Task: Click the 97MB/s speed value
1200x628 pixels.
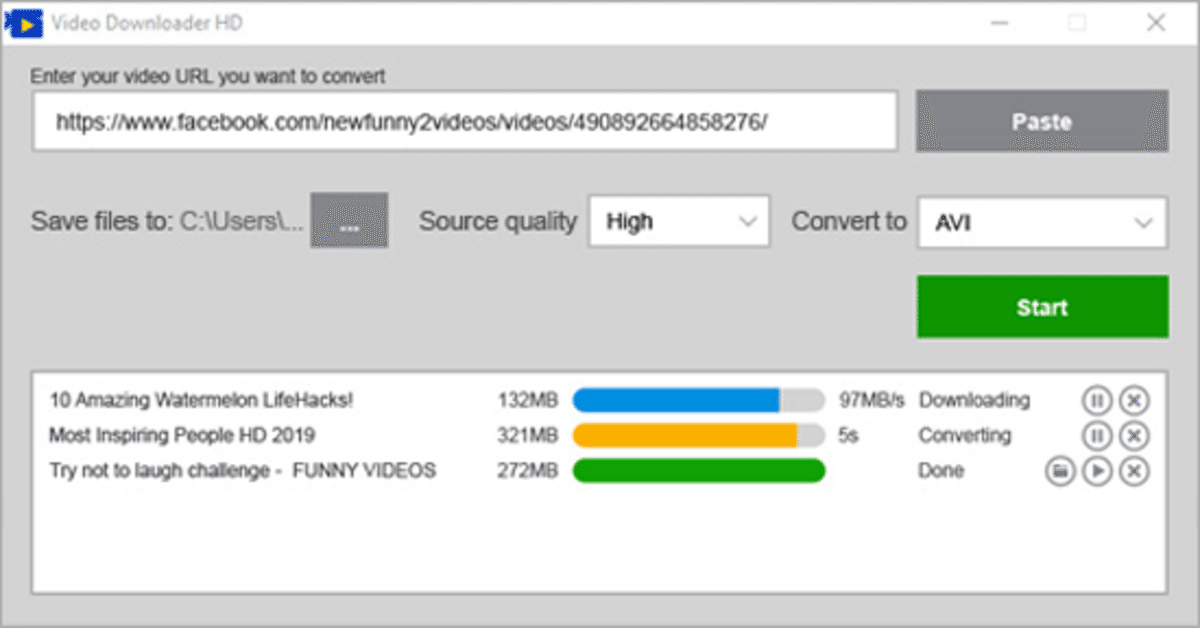Action: click(x=871, y=400)
